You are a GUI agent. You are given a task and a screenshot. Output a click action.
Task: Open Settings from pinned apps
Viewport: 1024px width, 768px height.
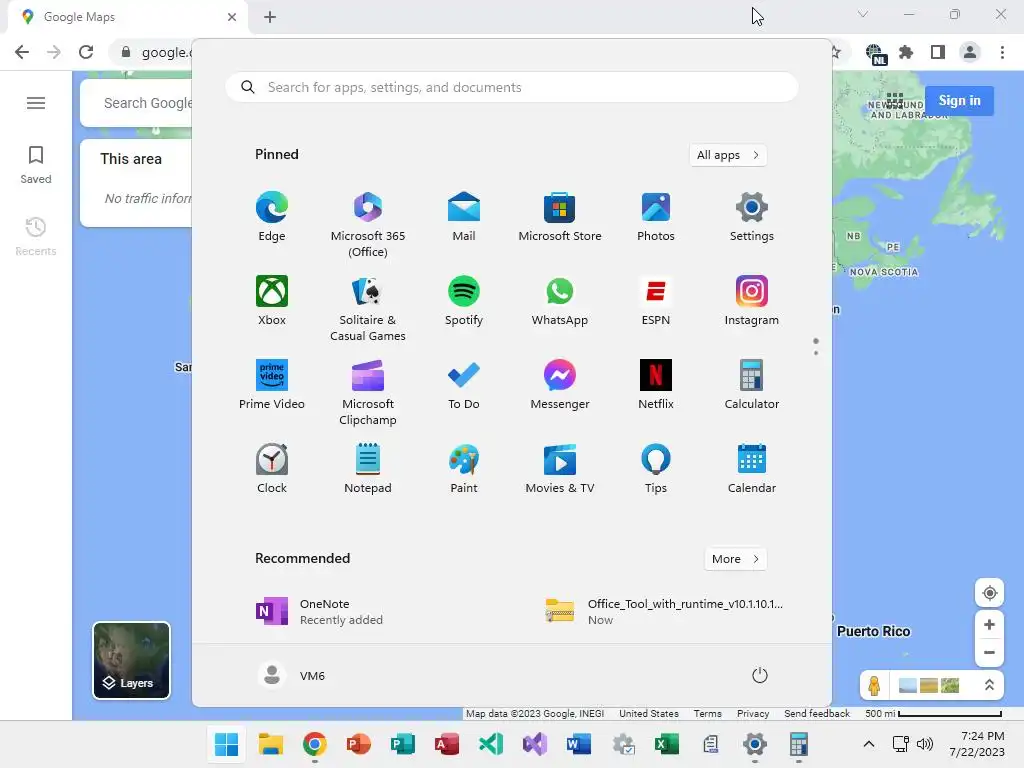tap(752, 217)
